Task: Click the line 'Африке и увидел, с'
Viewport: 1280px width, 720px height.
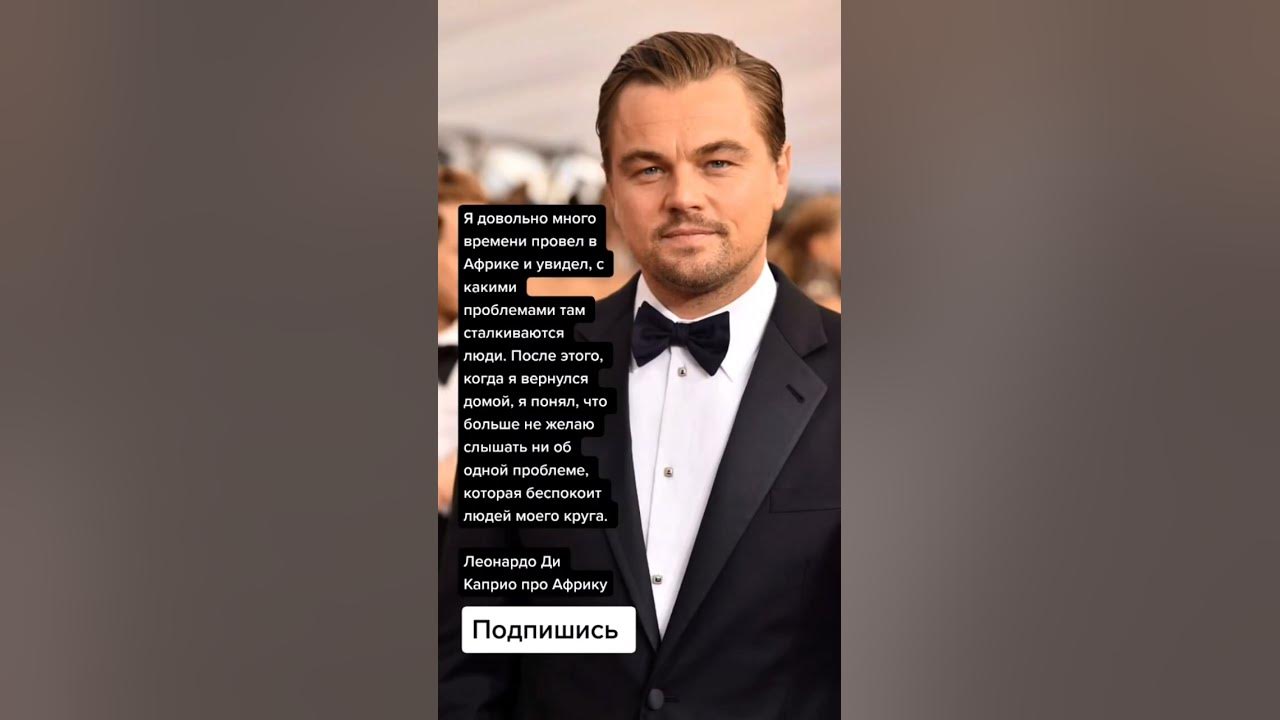Action: coord(535,264)
